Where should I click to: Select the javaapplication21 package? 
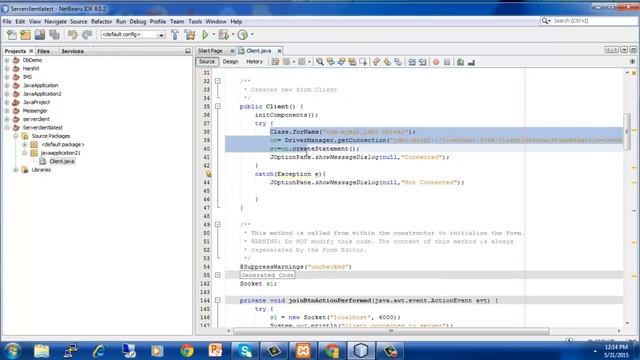tap(60, 153)
